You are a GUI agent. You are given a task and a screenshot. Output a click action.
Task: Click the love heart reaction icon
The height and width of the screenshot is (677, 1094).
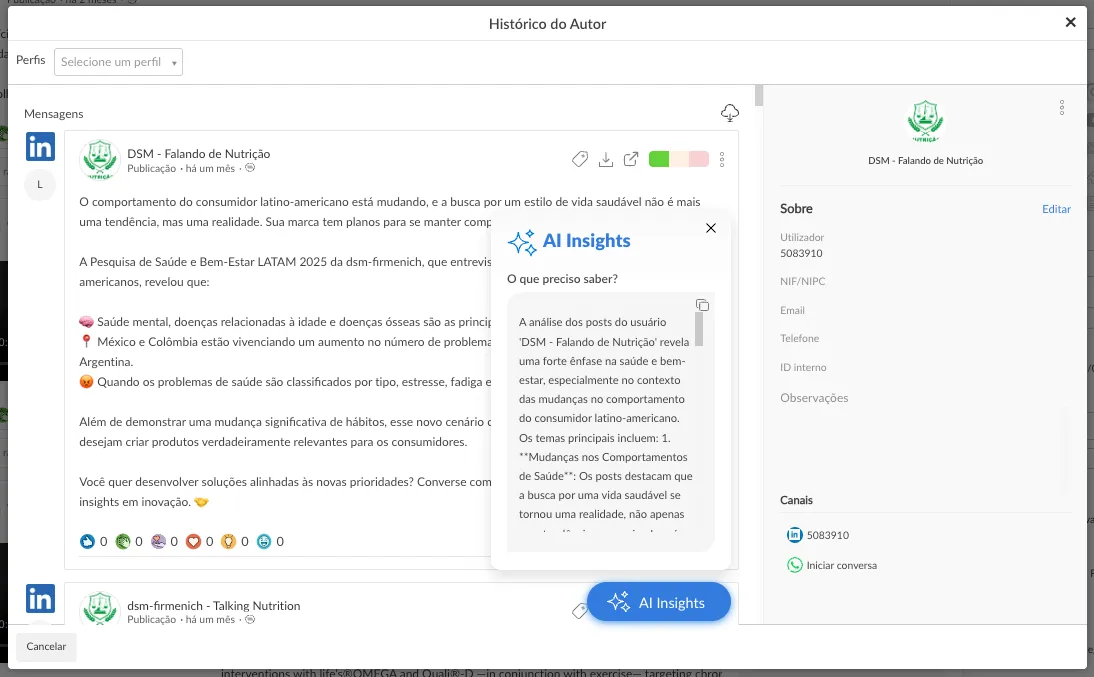193,542
